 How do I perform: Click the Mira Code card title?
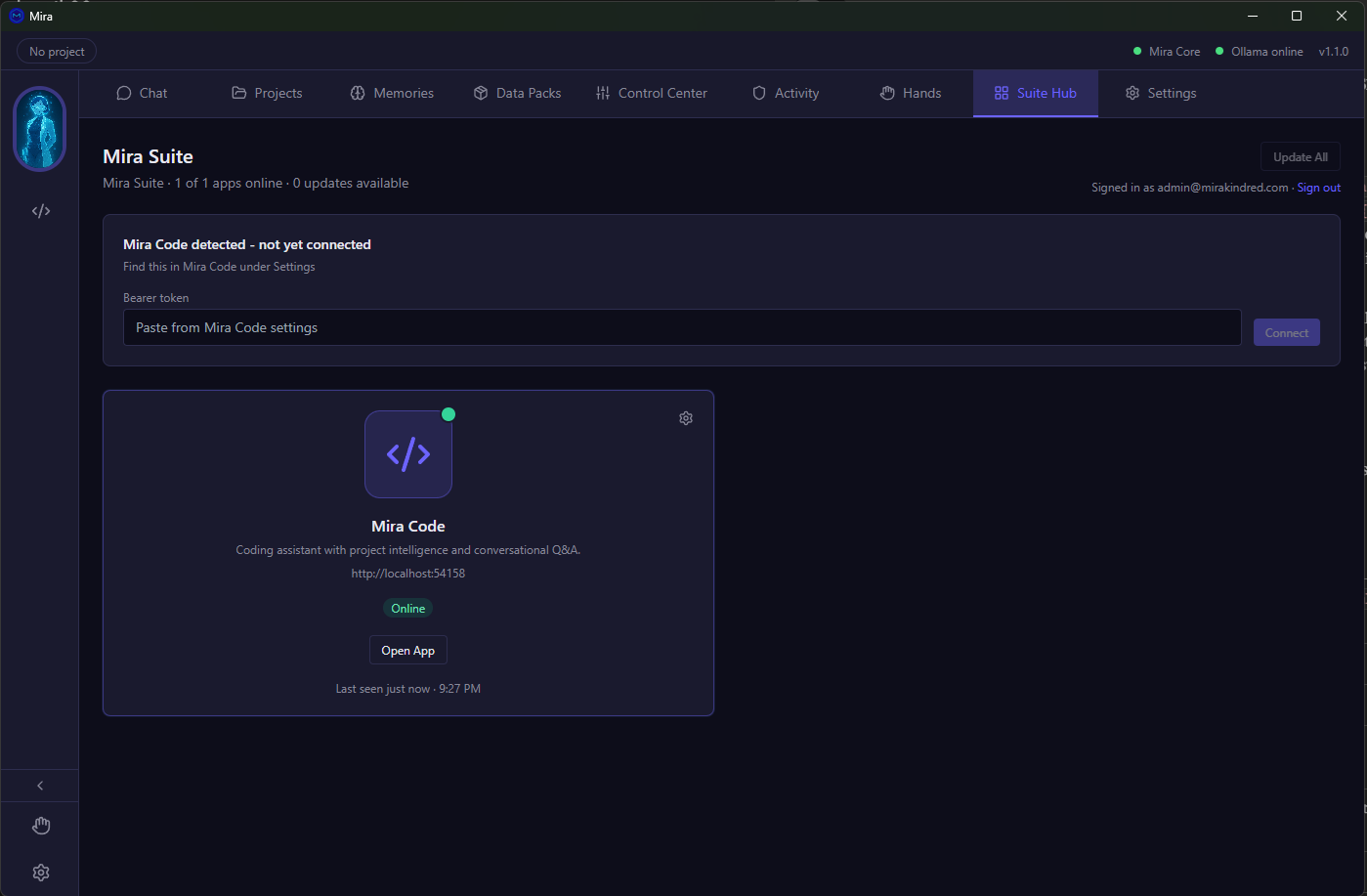click(408, 526)
